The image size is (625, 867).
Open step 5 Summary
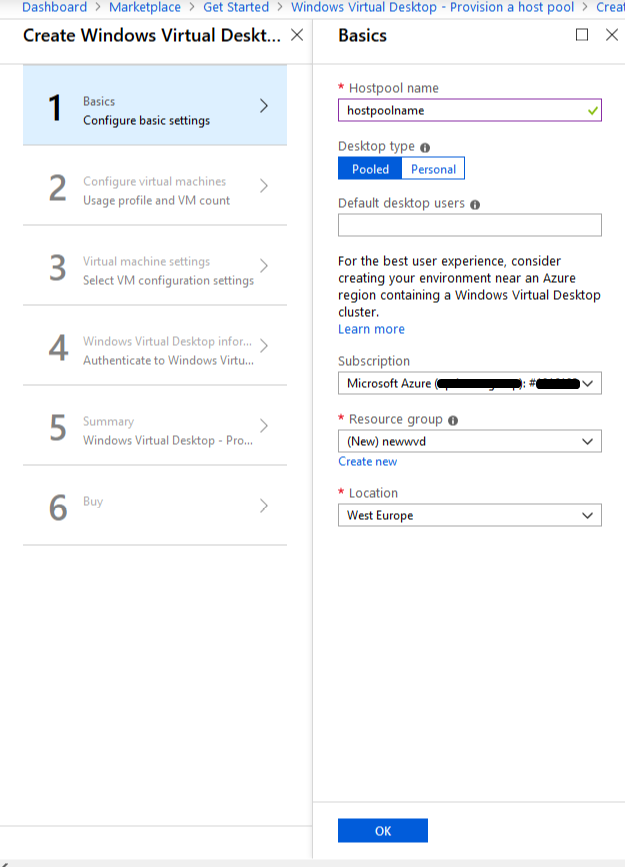click(x=155, y=426)
